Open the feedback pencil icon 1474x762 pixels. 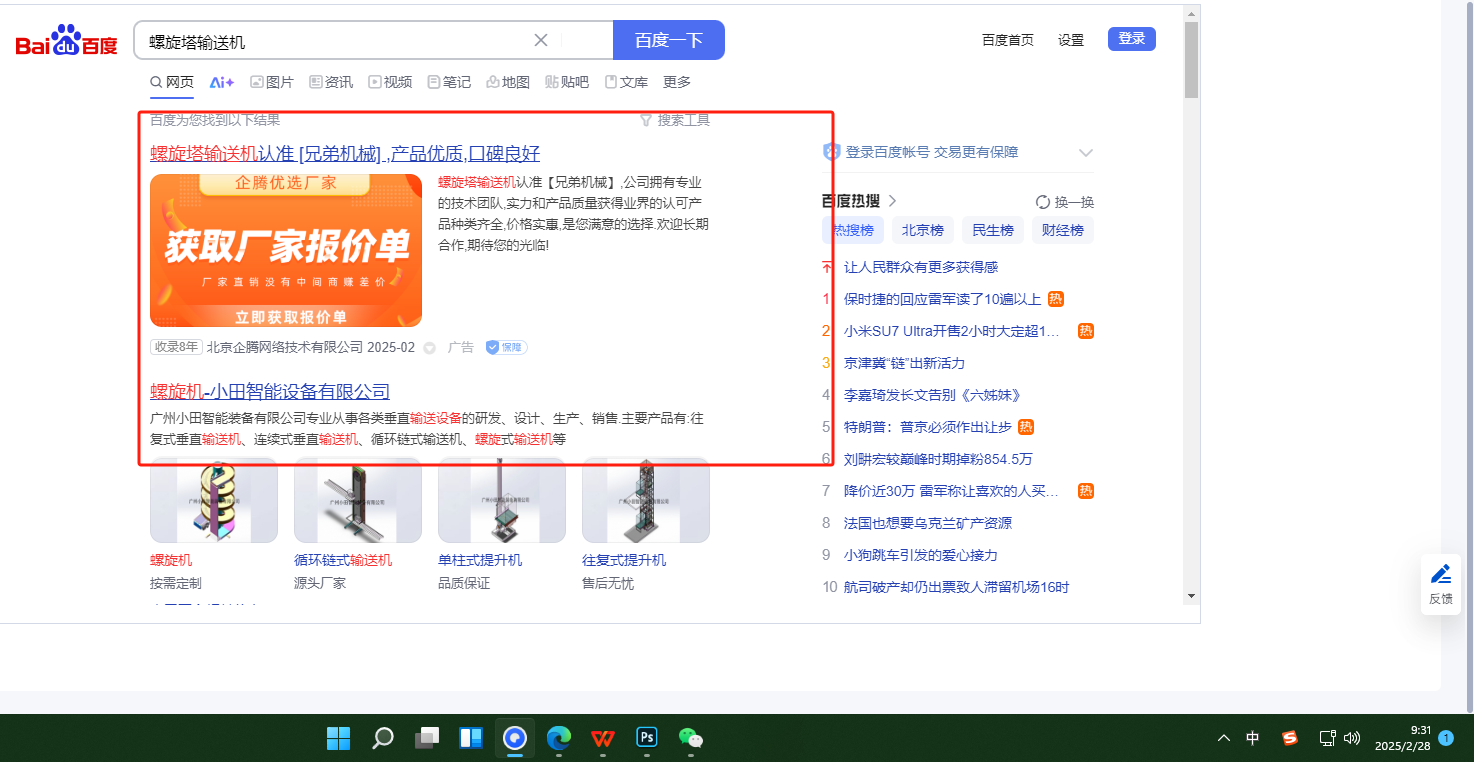(x=1440, y=574)
